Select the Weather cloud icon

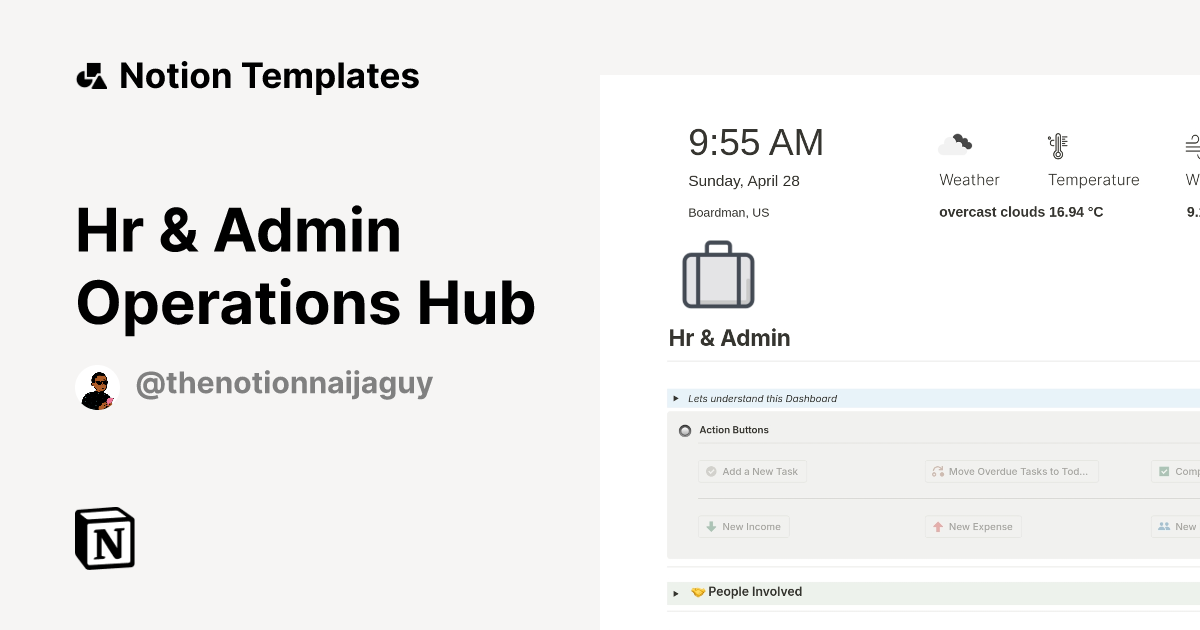coord(956,144)
